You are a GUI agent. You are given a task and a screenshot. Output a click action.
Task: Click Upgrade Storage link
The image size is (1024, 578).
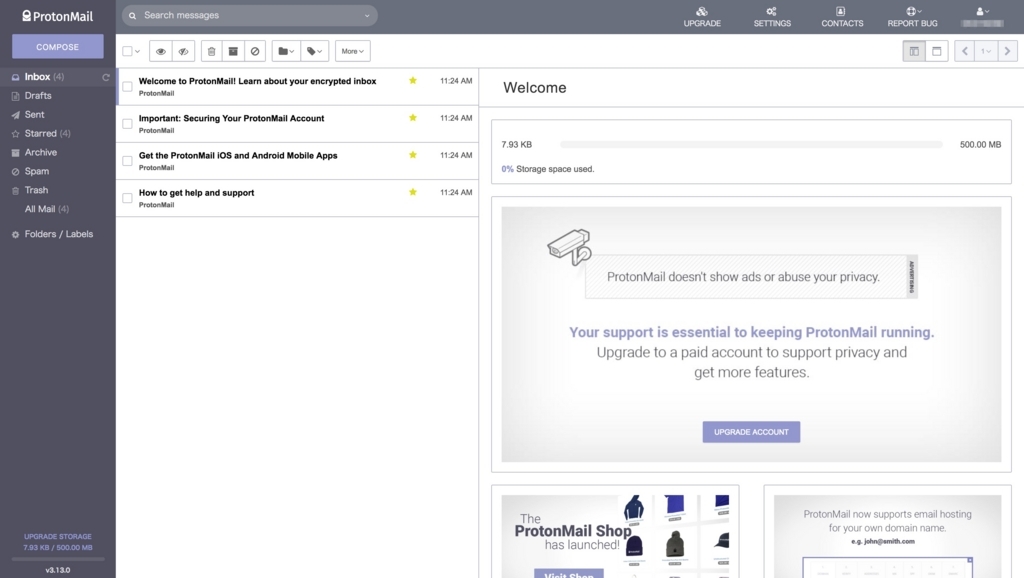pyautogui.click(x=57, y=536)
